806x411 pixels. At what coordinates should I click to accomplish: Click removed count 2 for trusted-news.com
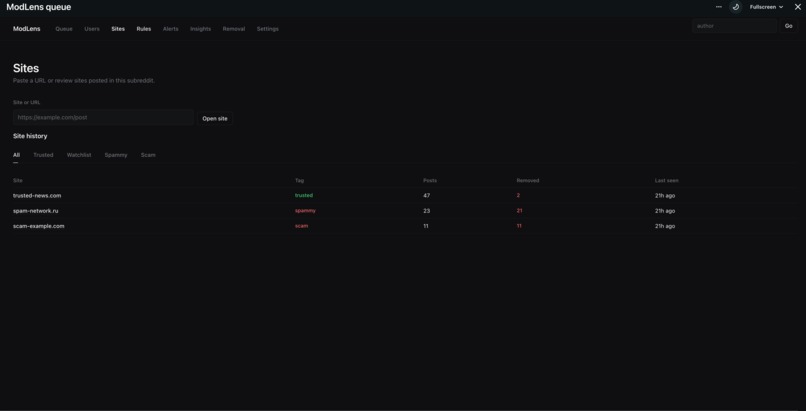518,196
